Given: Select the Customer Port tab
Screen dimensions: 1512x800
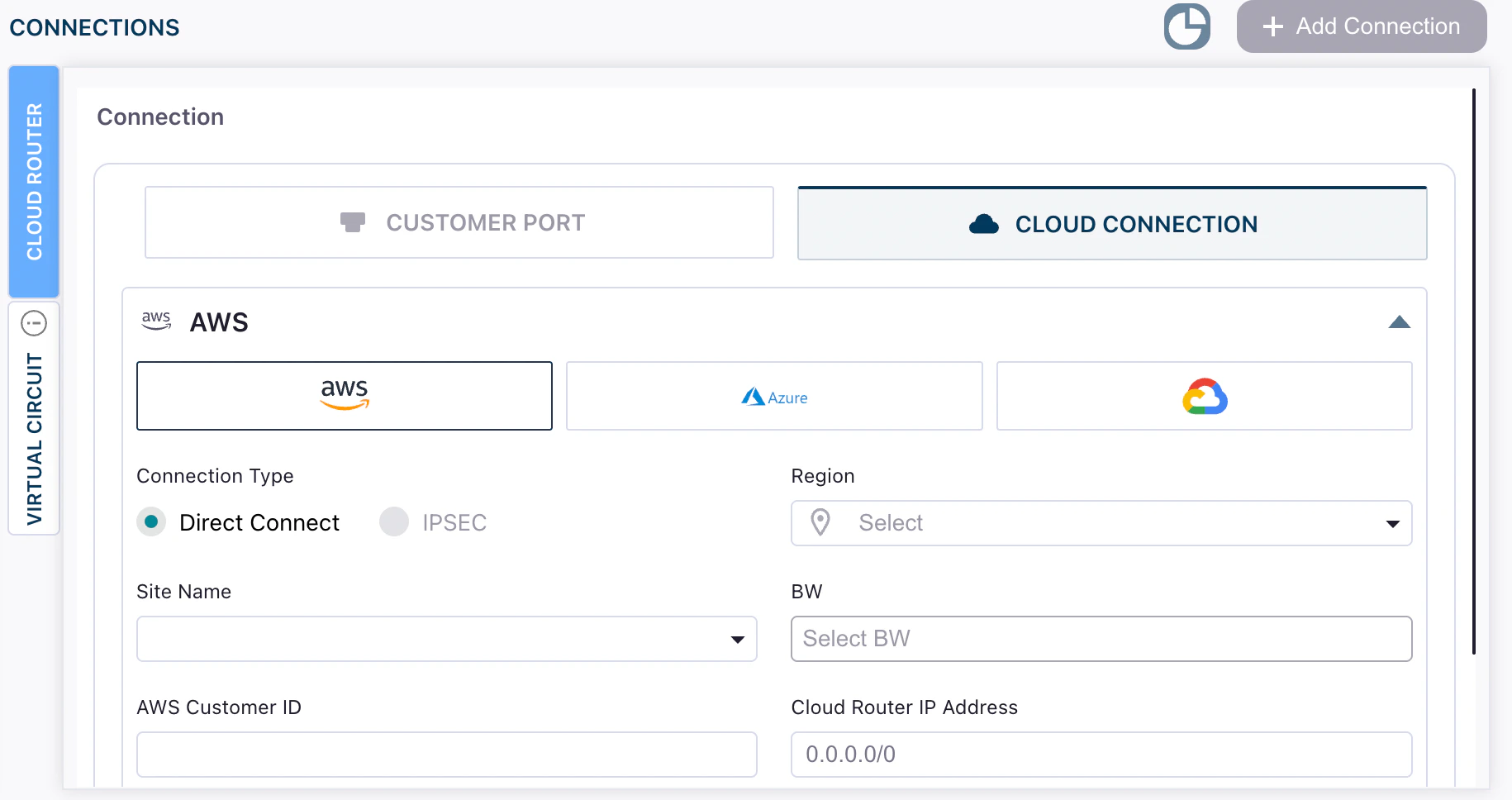Looking at the screenshot, I should 459,222.
